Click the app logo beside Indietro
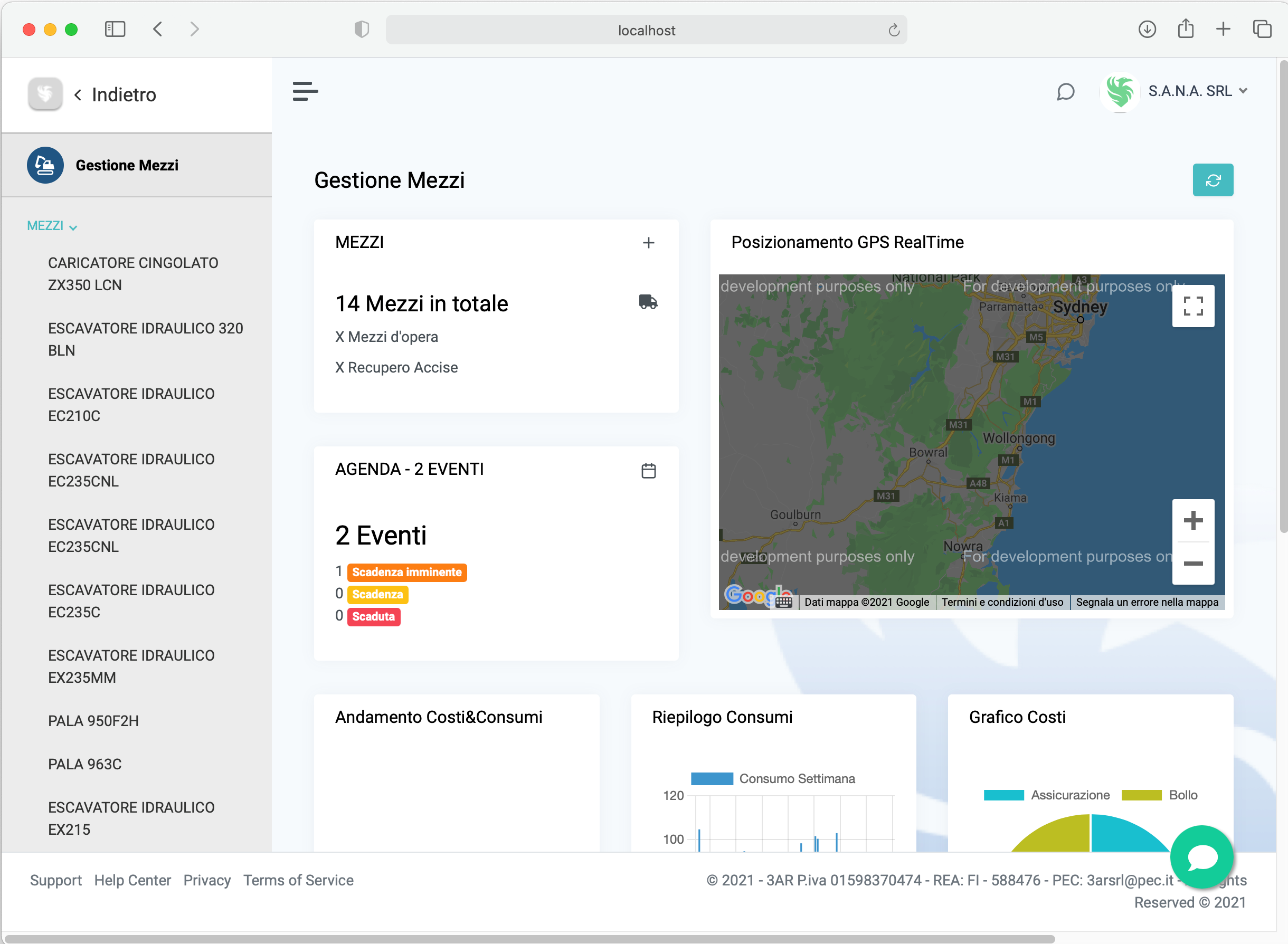This screenshot has width=1288, height=944. click(45, 94)
